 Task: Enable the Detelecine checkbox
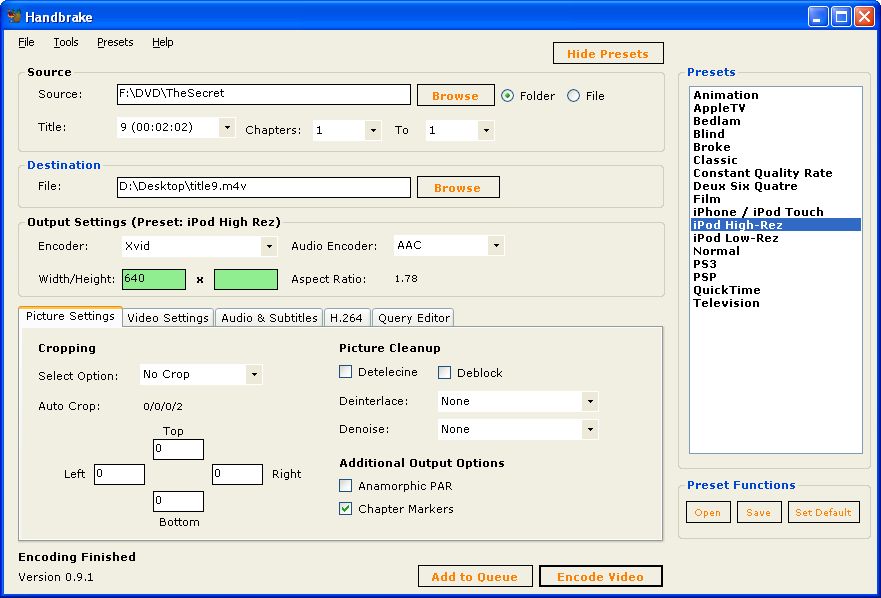point(346,373)
